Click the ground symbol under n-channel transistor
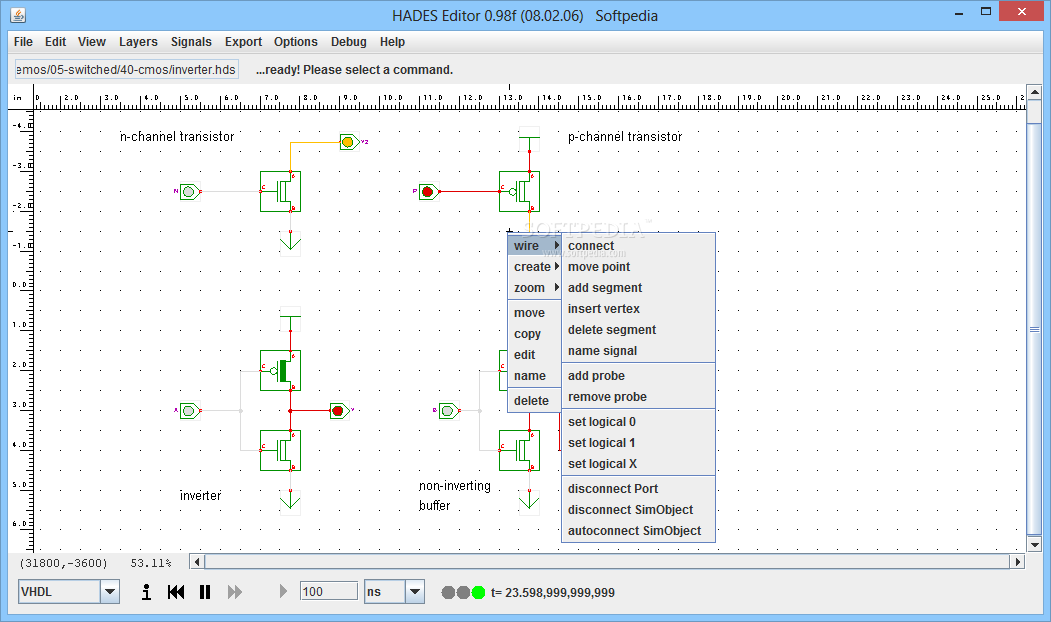 (x=290, y=241)
